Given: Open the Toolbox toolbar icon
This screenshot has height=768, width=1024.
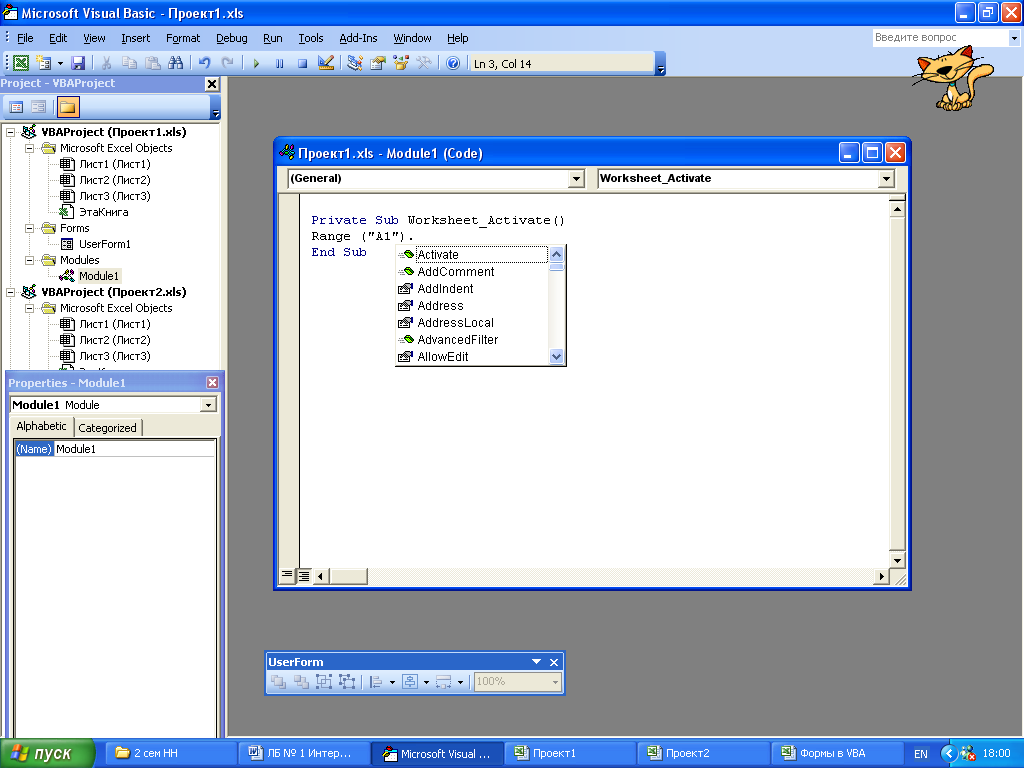Looking at the screenshot, I should [424, 63].
